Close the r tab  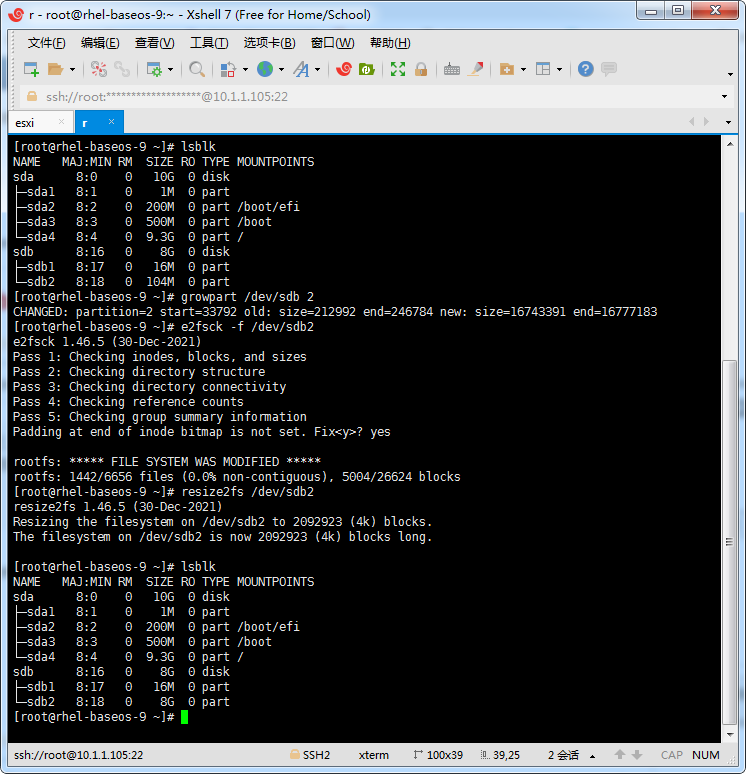pyautogui.click(x=112, y=121)
